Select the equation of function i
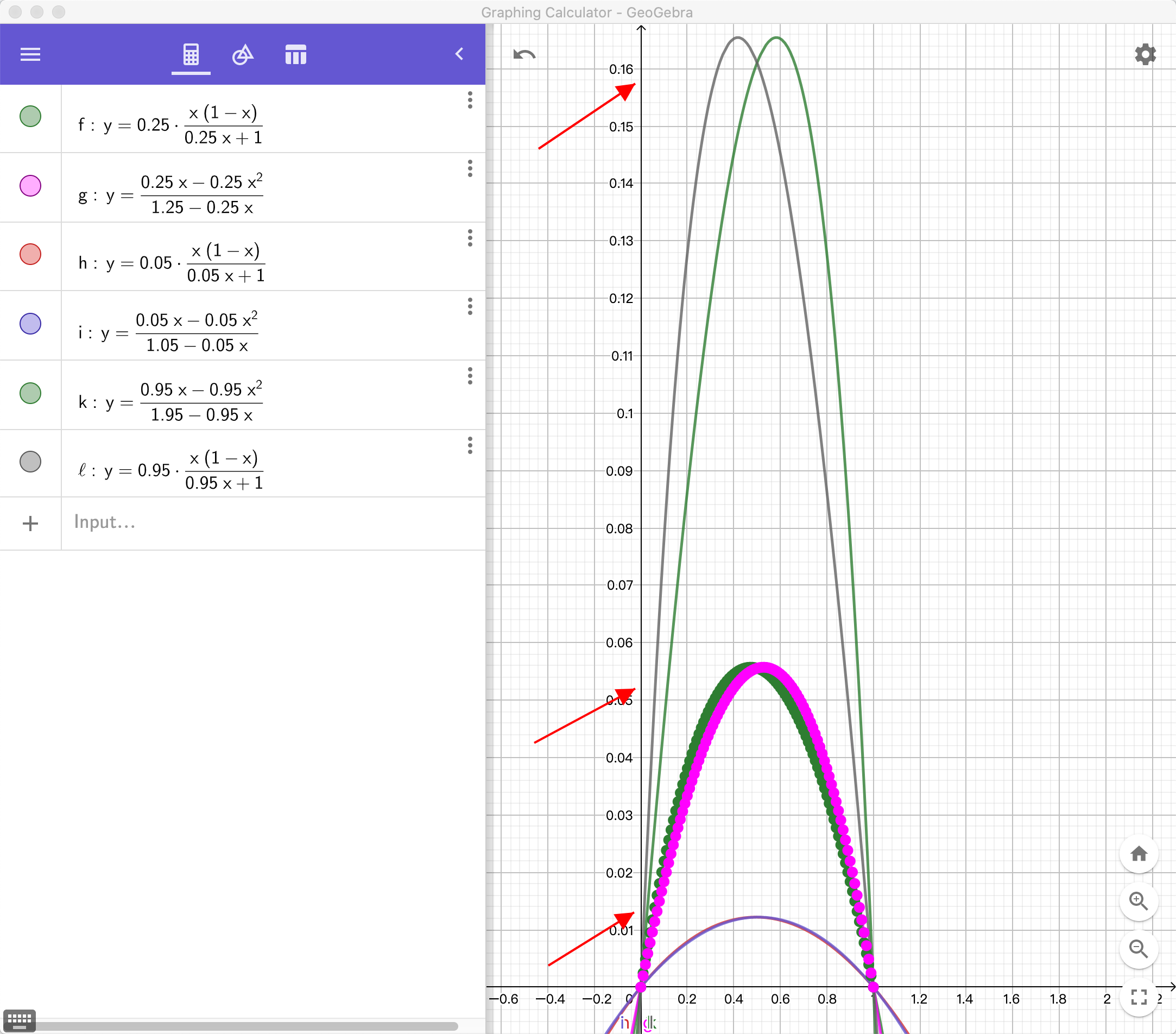Screen dimensions: 1176x1034 click(168, 332)
